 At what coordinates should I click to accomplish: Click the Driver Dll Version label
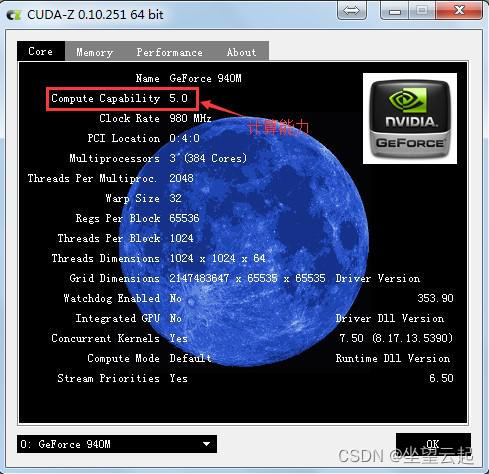[x=390, y=318]
